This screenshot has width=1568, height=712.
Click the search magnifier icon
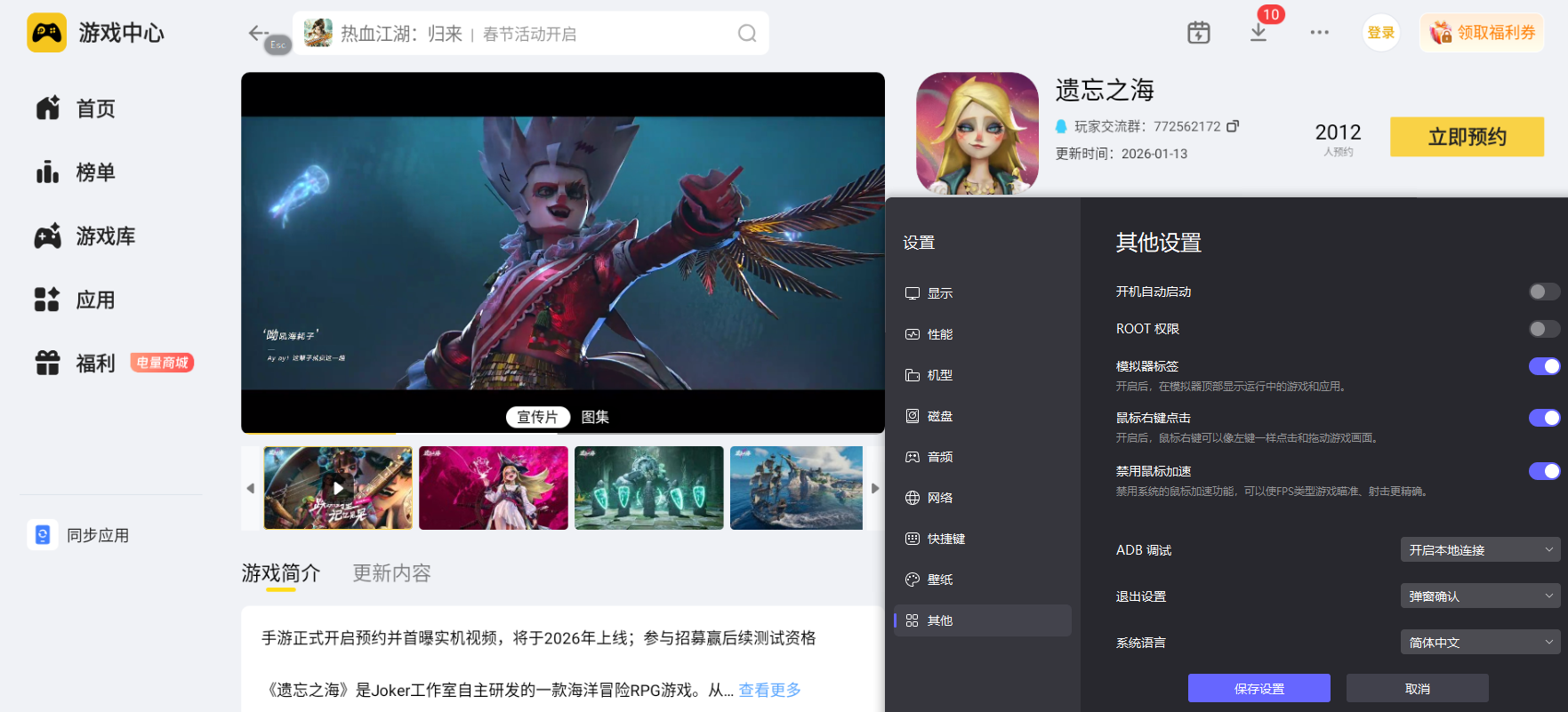pos(747,34)
